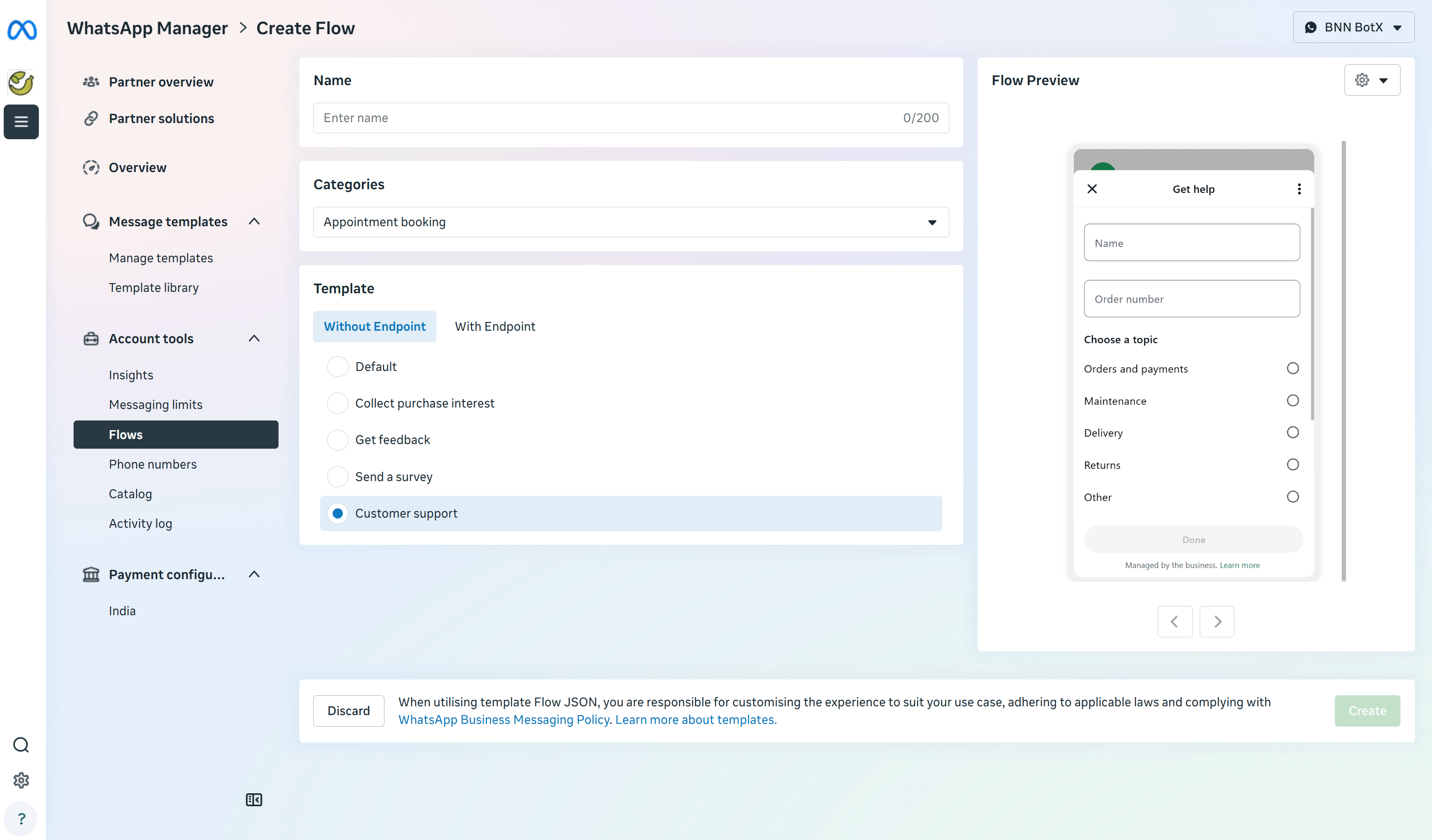The width and height of the screenshot is (1432, 840).
Task: Open the business account avatar icon
Action: [x=21, y=83]
